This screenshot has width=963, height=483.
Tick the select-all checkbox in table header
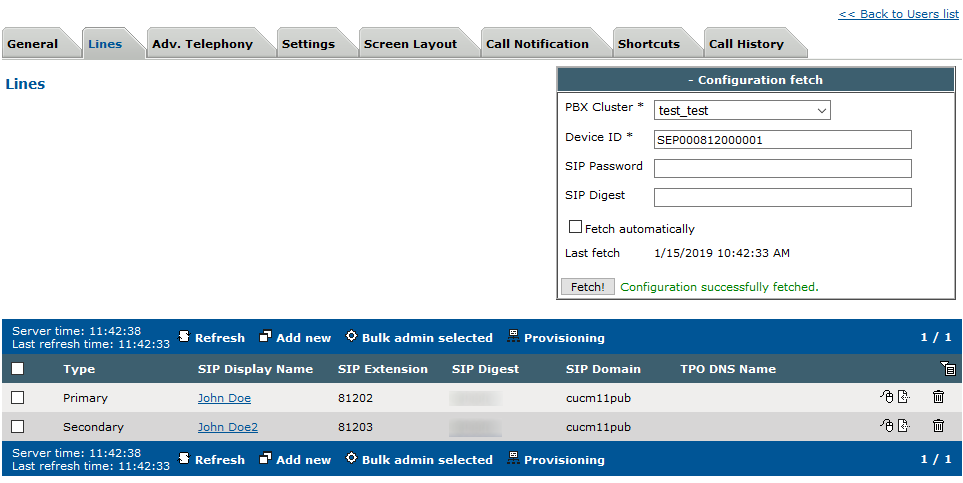18,369
